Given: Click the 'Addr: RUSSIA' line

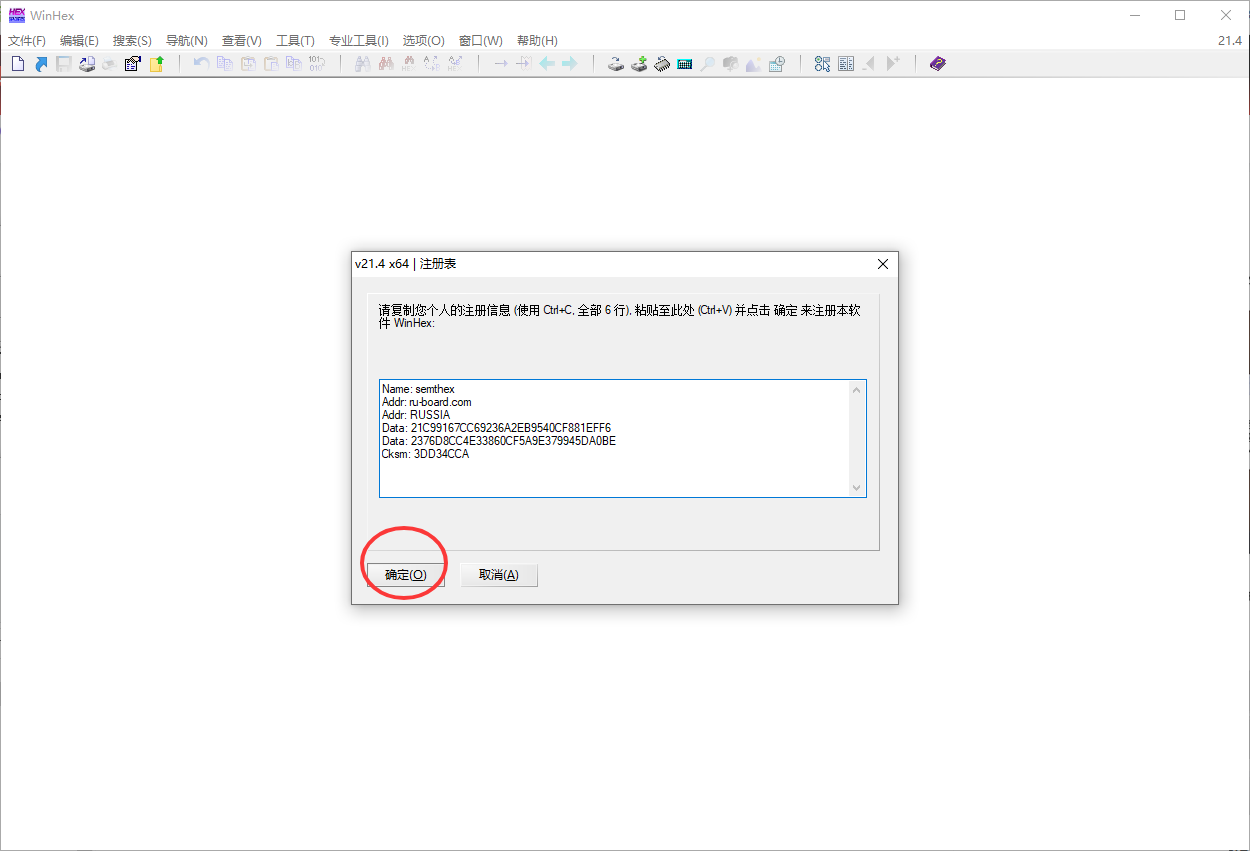Looking at the screenshot, I should tap(416, 415).
